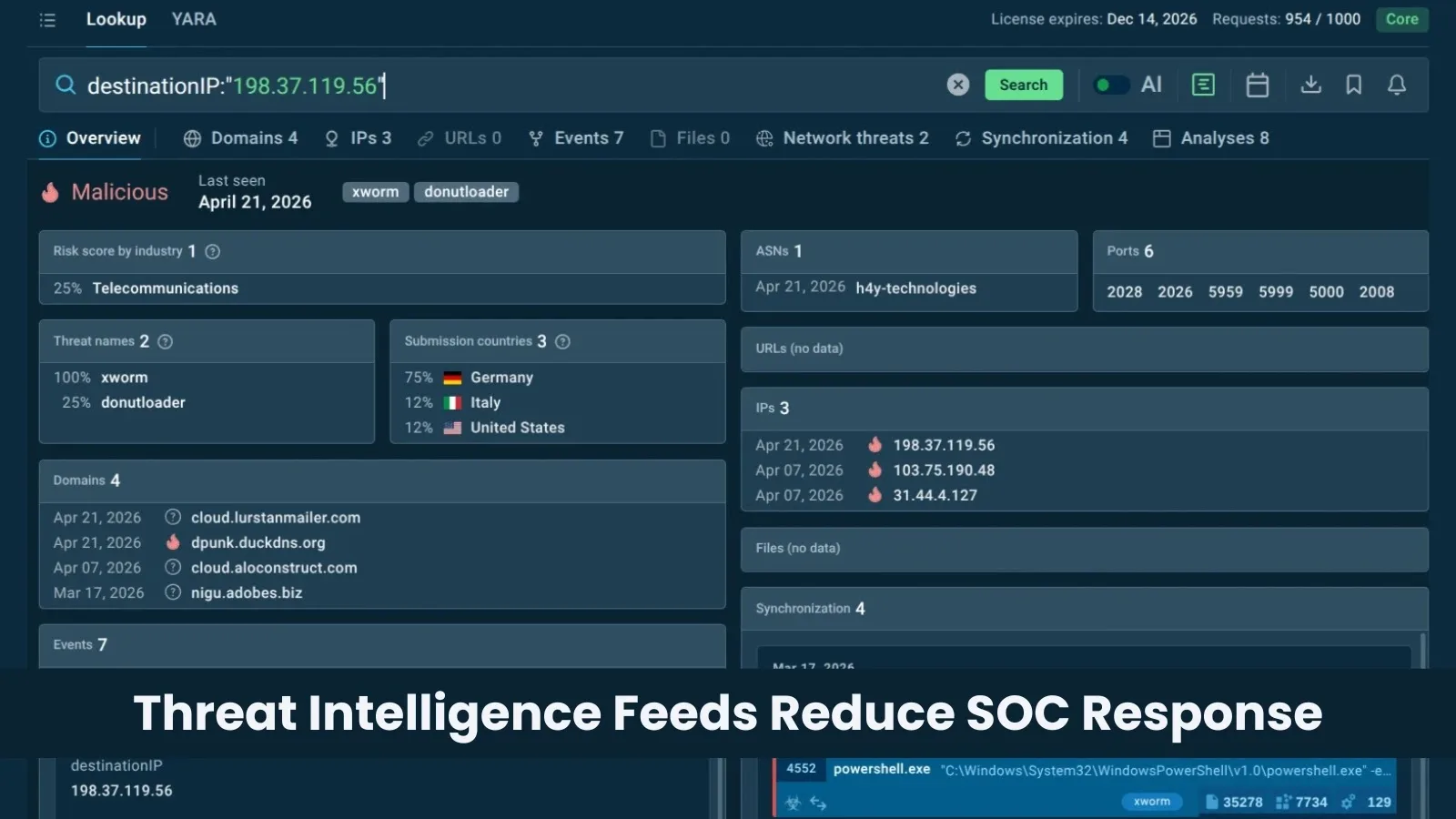The width and height of the screenshot is (1456, 819).
Task: Open the URLs 0 tab
Action: pos(460,138)
